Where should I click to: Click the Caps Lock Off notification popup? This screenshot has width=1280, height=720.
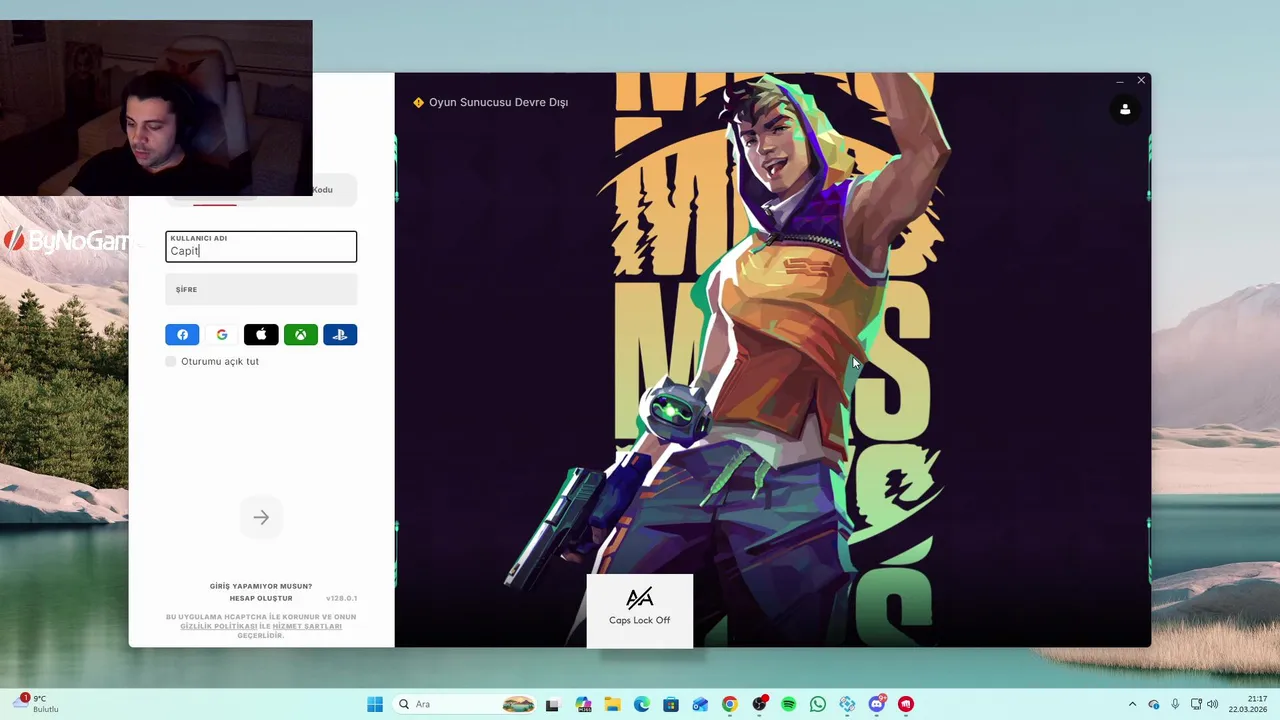pyautogui.click(x=640, y=610)
